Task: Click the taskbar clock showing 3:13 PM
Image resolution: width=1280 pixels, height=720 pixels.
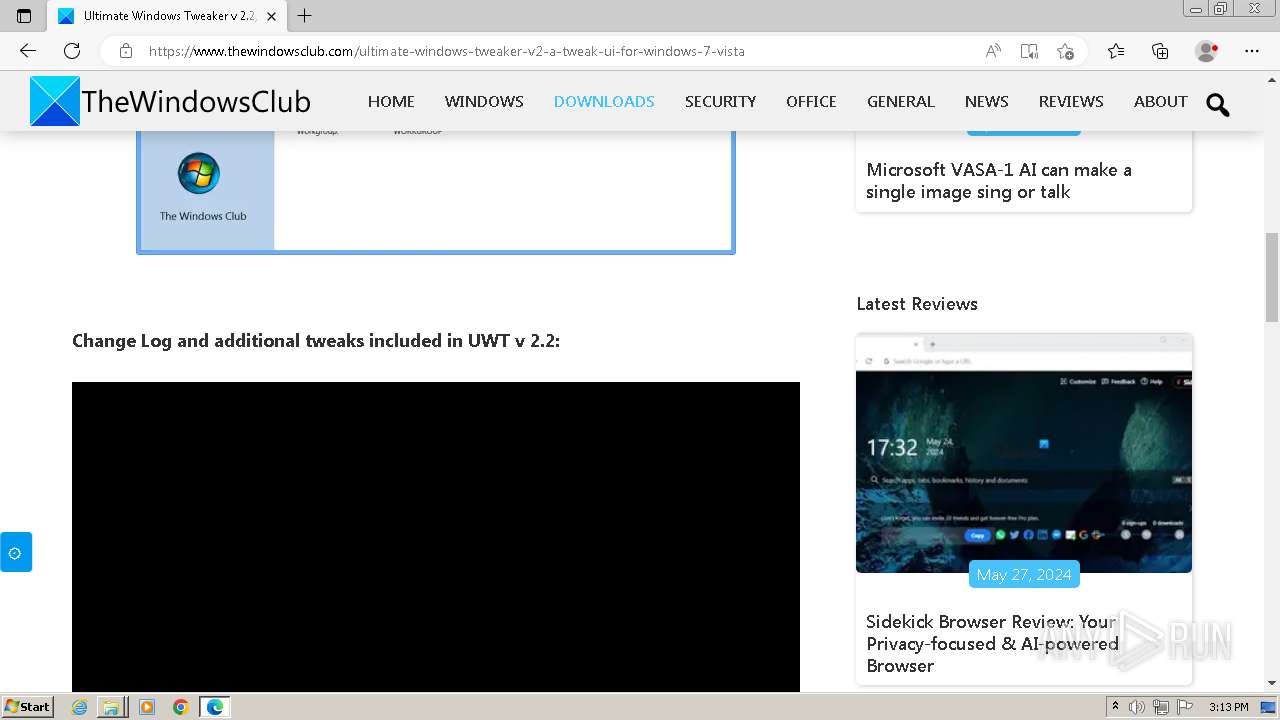Action: [1229, 707]
